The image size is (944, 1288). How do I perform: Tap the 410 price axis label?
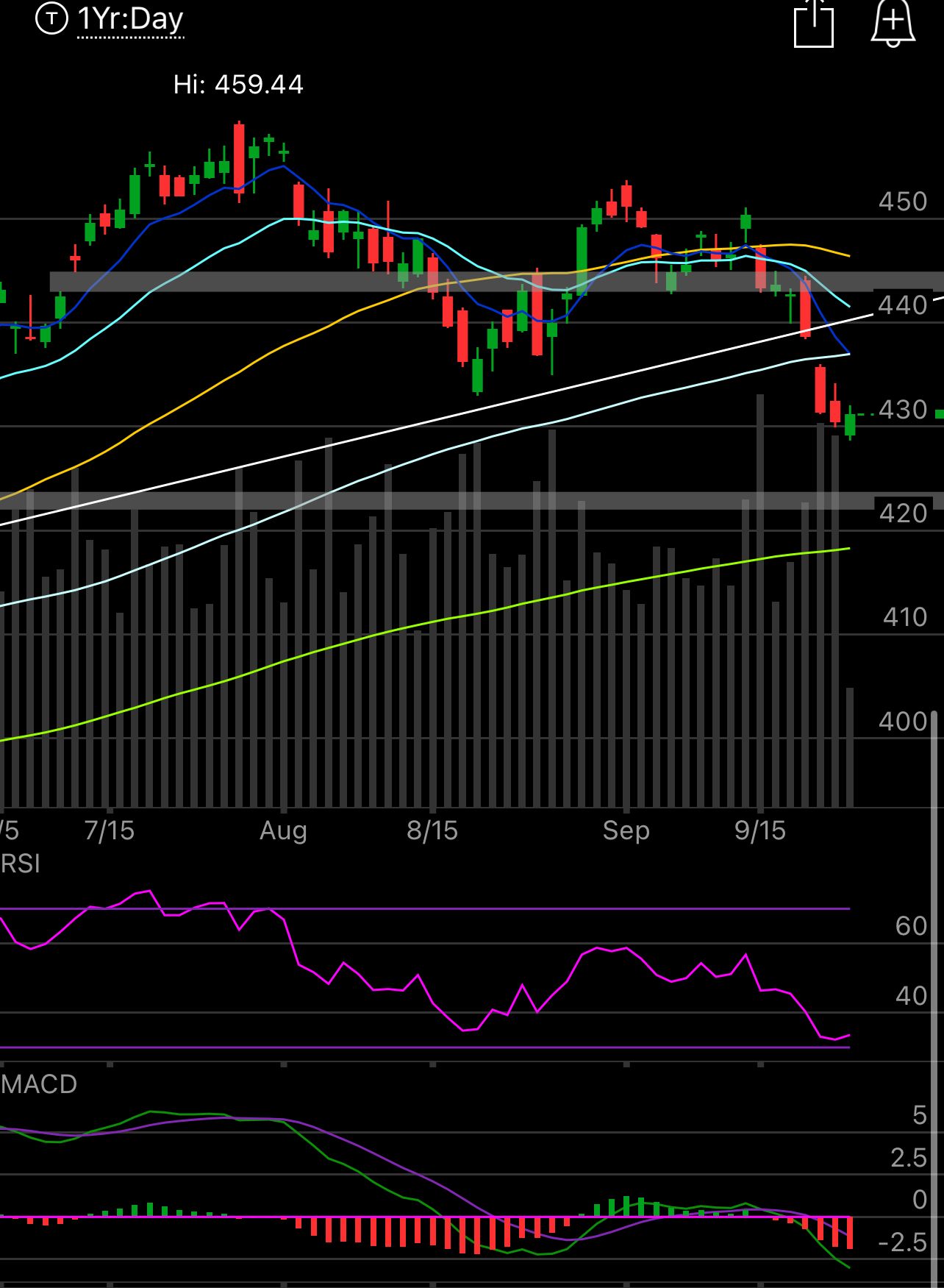tap(905, 617)
